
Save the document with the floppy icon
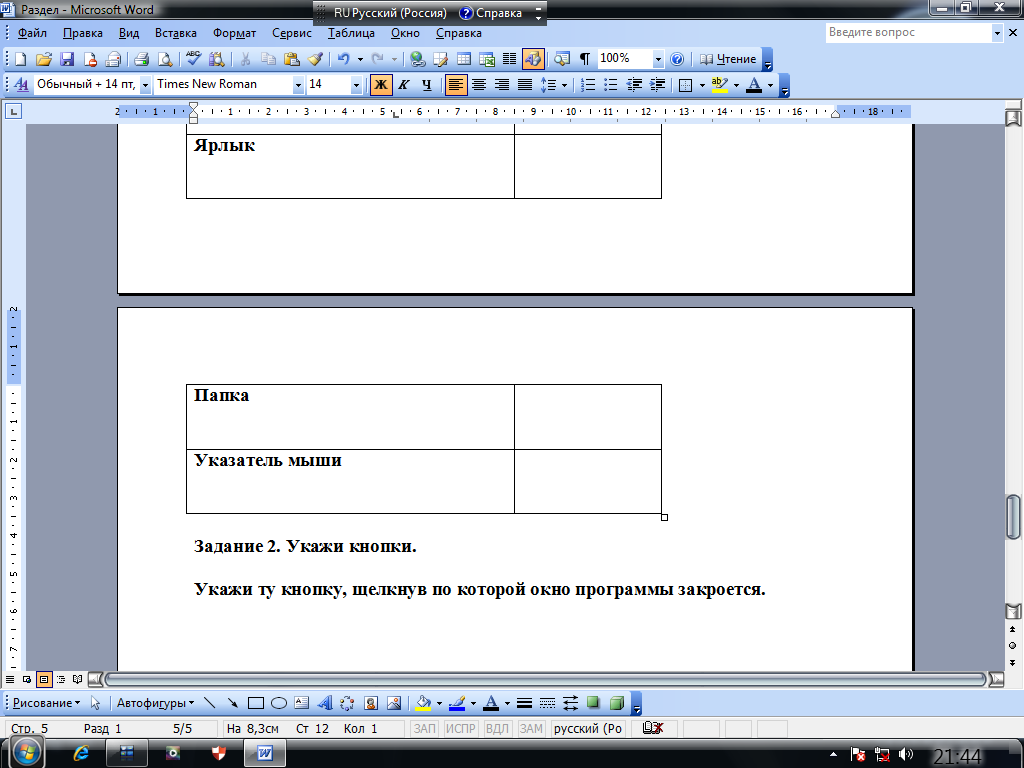coord(67,59)
